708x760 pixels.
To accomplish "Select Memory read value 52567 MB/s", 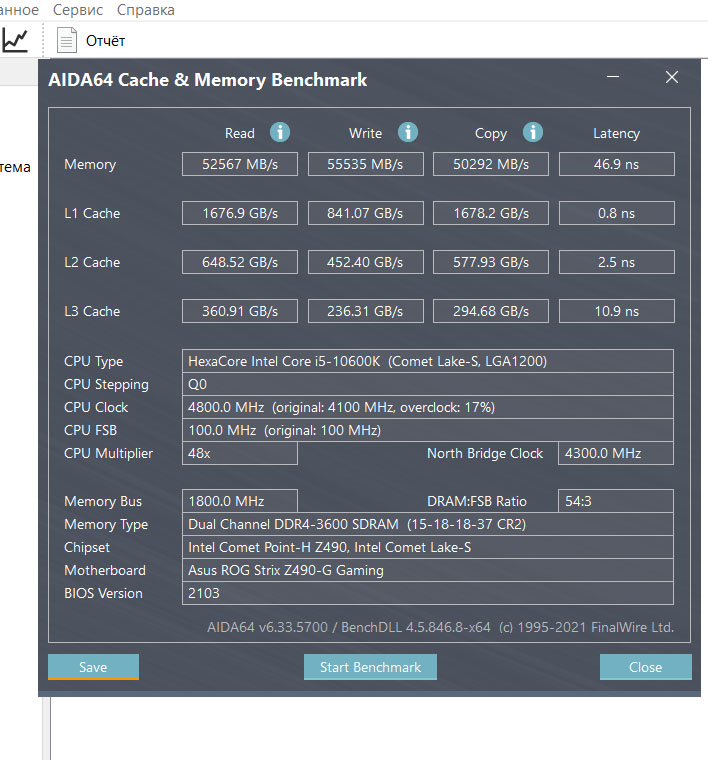I will [x=240, y=164].
